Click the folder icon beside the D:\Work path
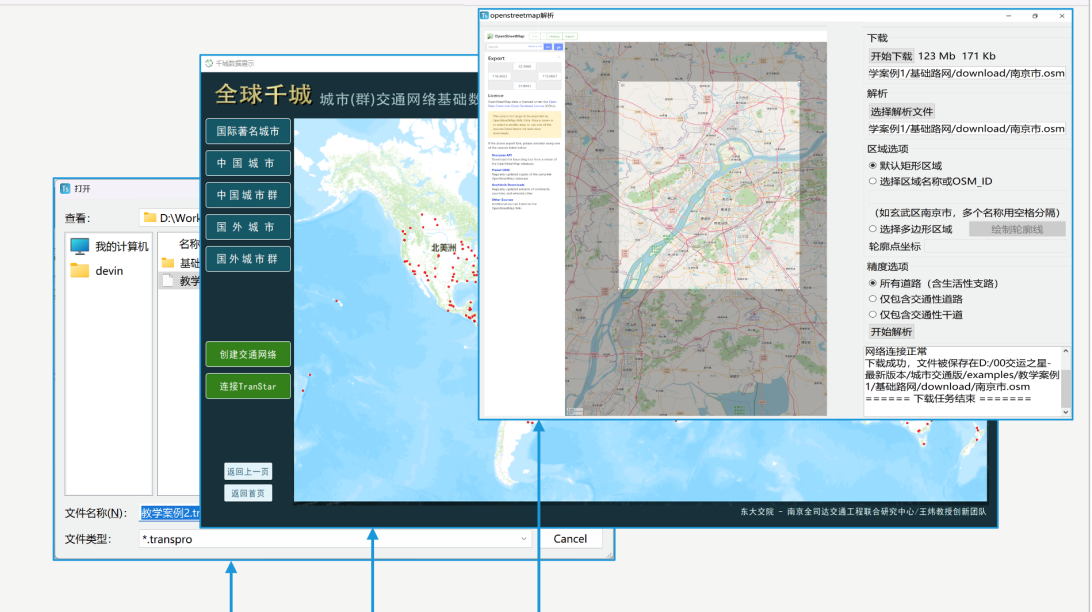This screenshot has width=1092, height=612. tap(150, 217)
